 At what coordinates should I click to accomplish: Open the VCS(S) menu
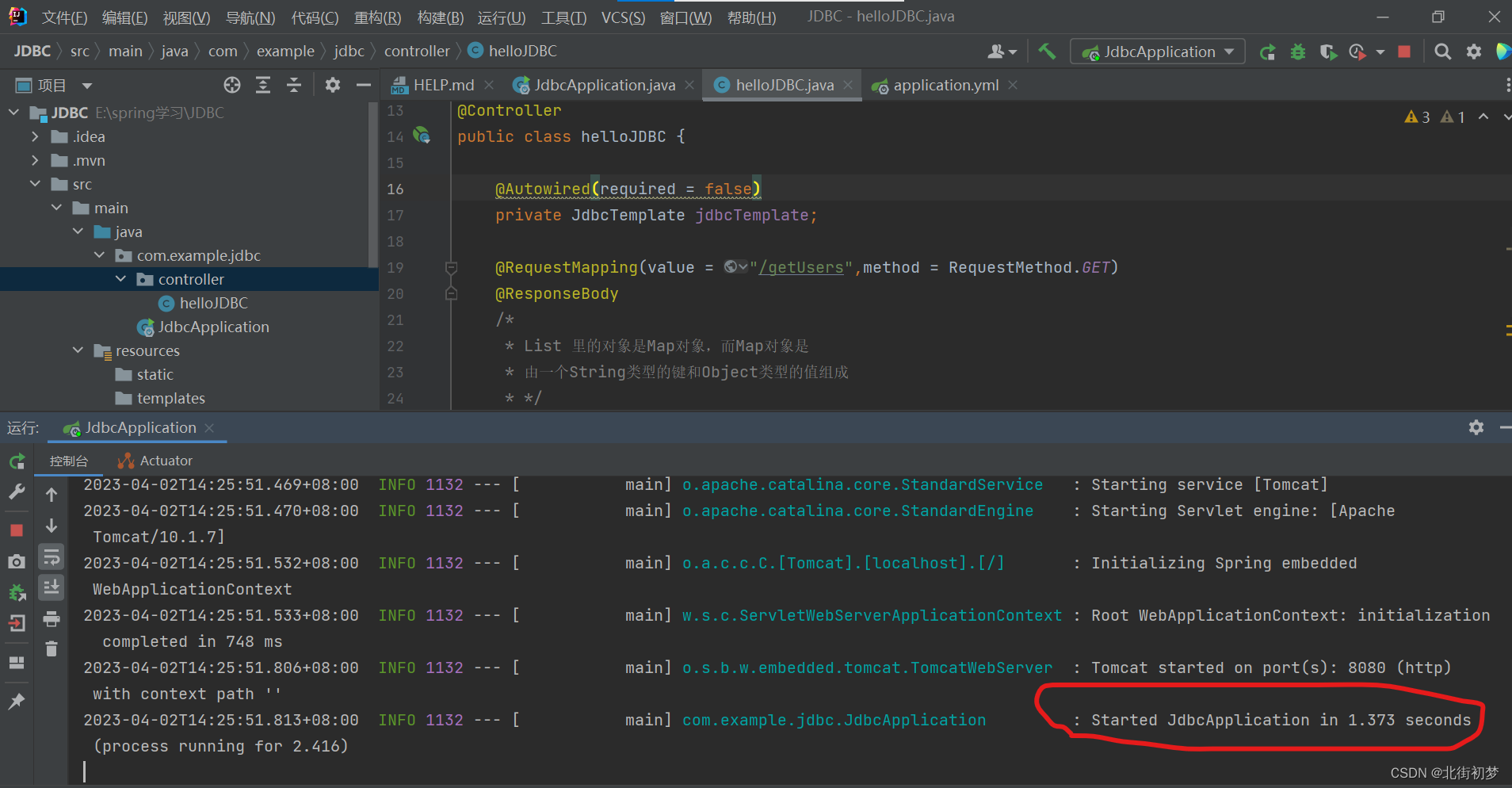click(623, 17)
